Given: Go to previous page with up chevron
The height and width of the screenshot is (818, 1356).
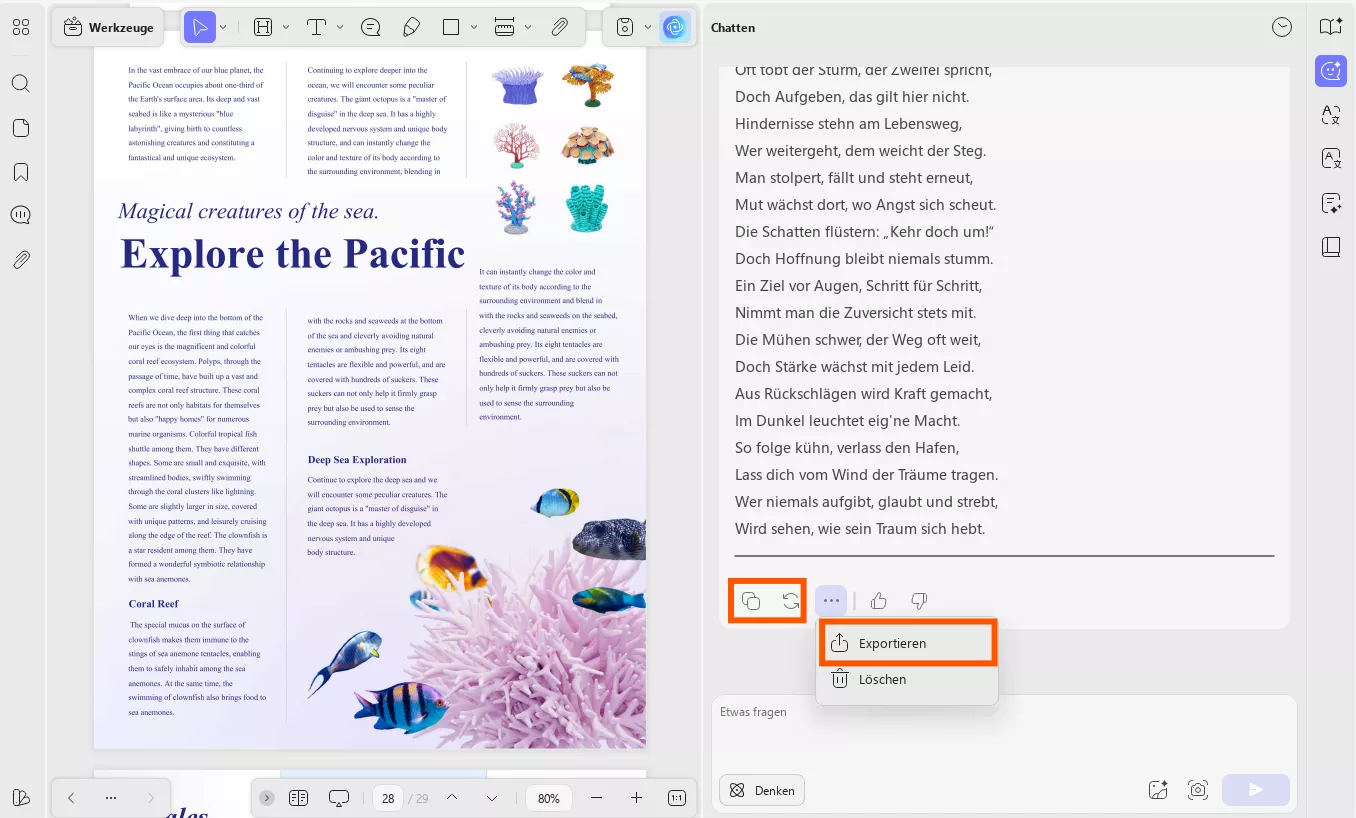Looking at the screenshot, I should 452,798.
